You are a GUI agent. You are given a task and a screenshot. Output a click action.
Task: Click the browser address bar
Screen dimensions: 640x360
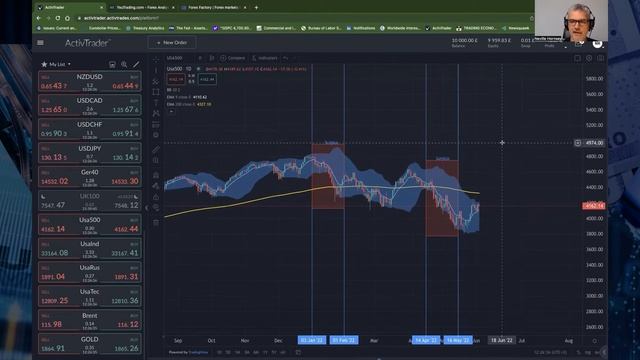pyautogui.click(x=302, y=18)
